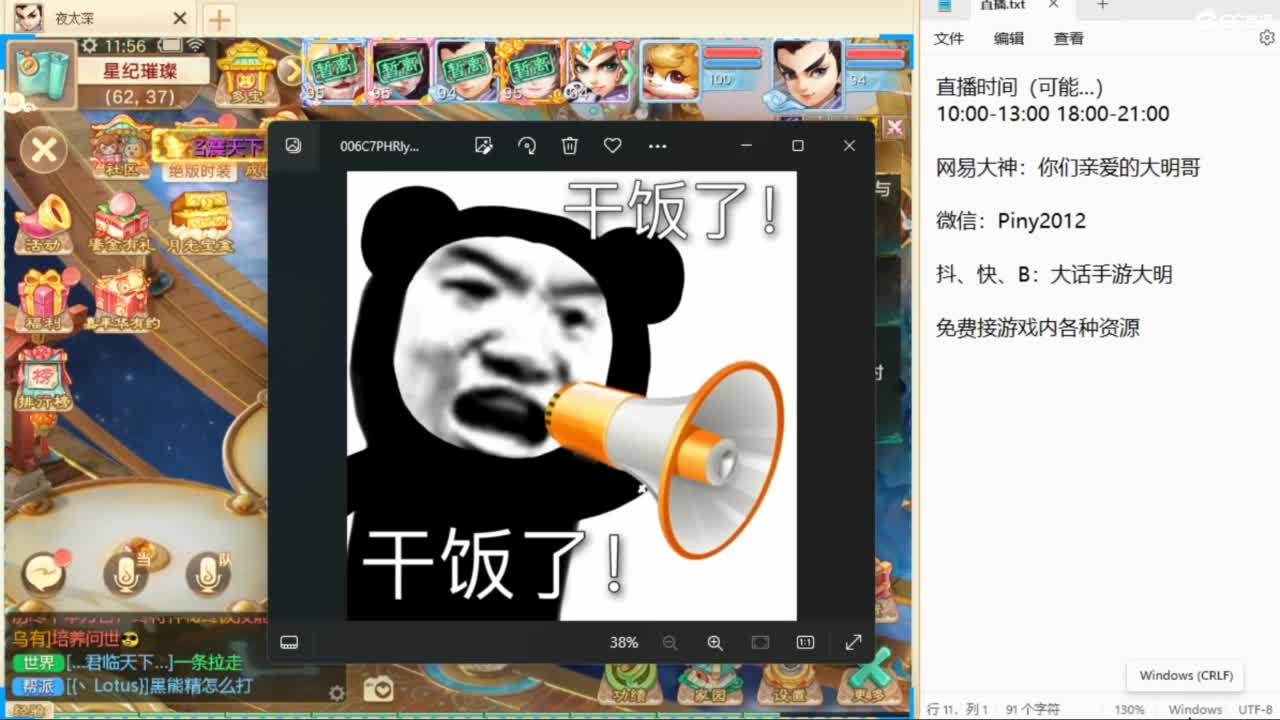Select the lion pet portrait
Viewport: 1280px width, 720px height.
pyautogui.click(x=670, y=71)
